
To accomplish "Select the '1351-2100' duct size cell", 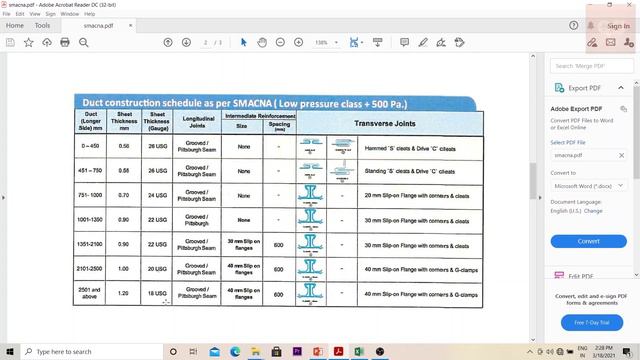I will [90, 244].
